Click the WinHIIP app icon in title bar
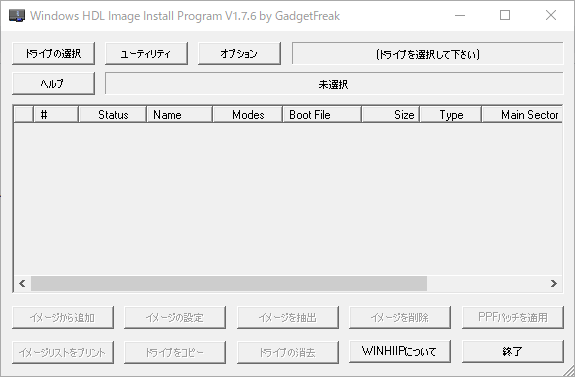The image size is (575, 377). coord(17,15)
